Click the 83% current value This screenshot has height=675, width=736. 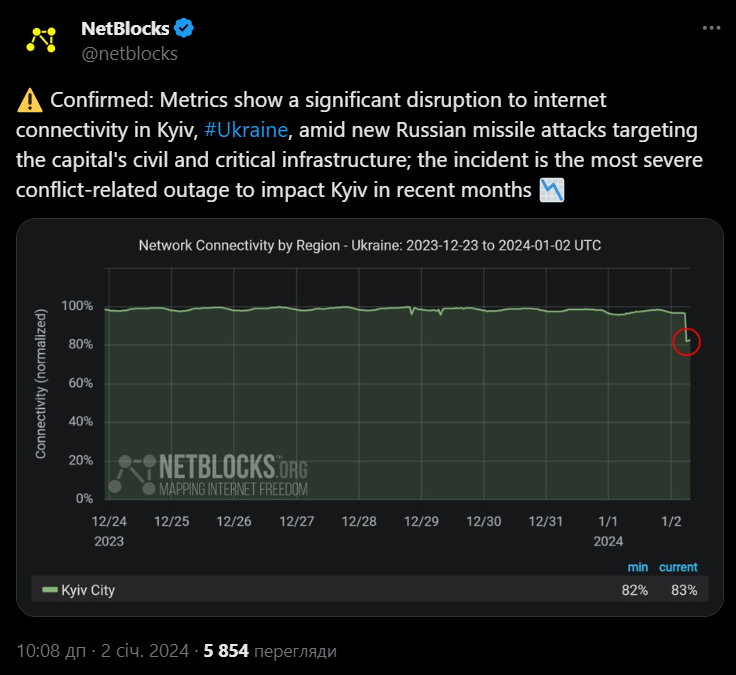pyautogui.click(x=684, y=590)
